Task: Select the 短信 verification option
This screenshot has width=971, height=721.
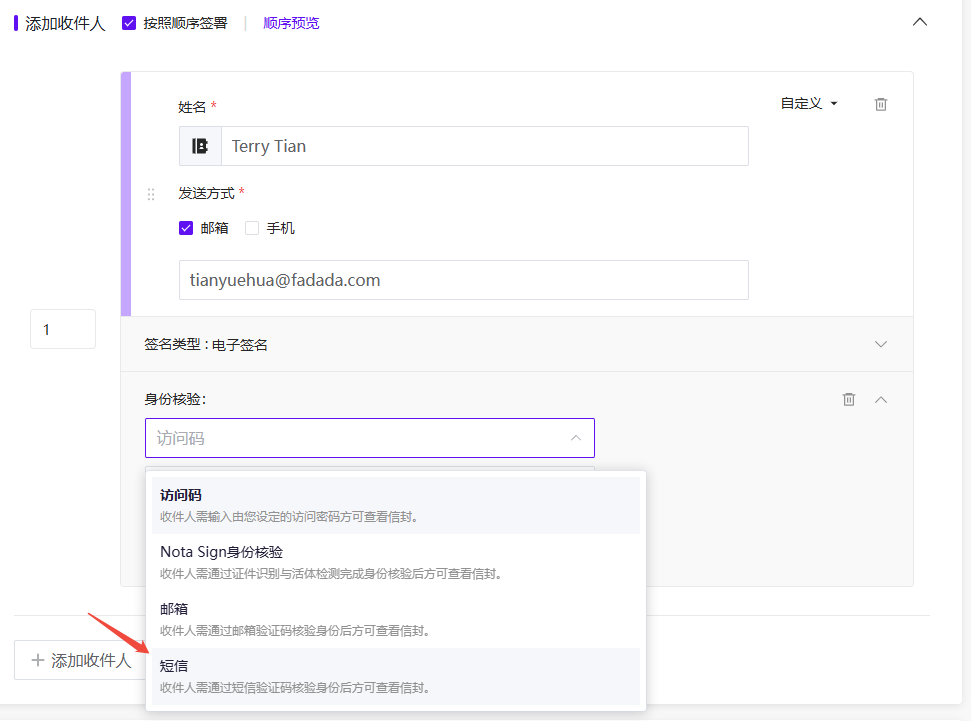Action: 396,676
